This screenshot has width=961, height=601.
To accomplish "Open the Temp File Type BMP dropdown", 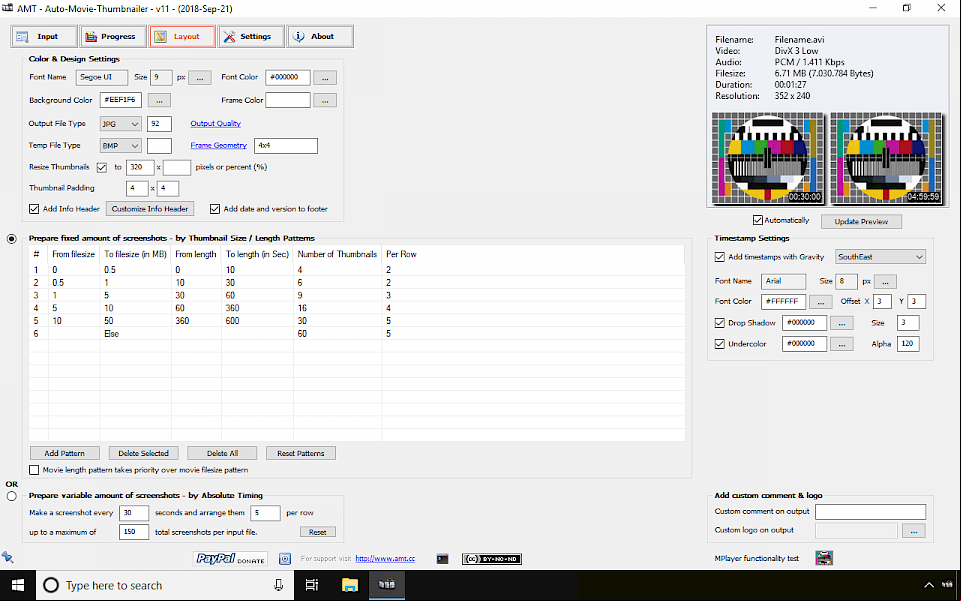I will [x=120, y=146].
